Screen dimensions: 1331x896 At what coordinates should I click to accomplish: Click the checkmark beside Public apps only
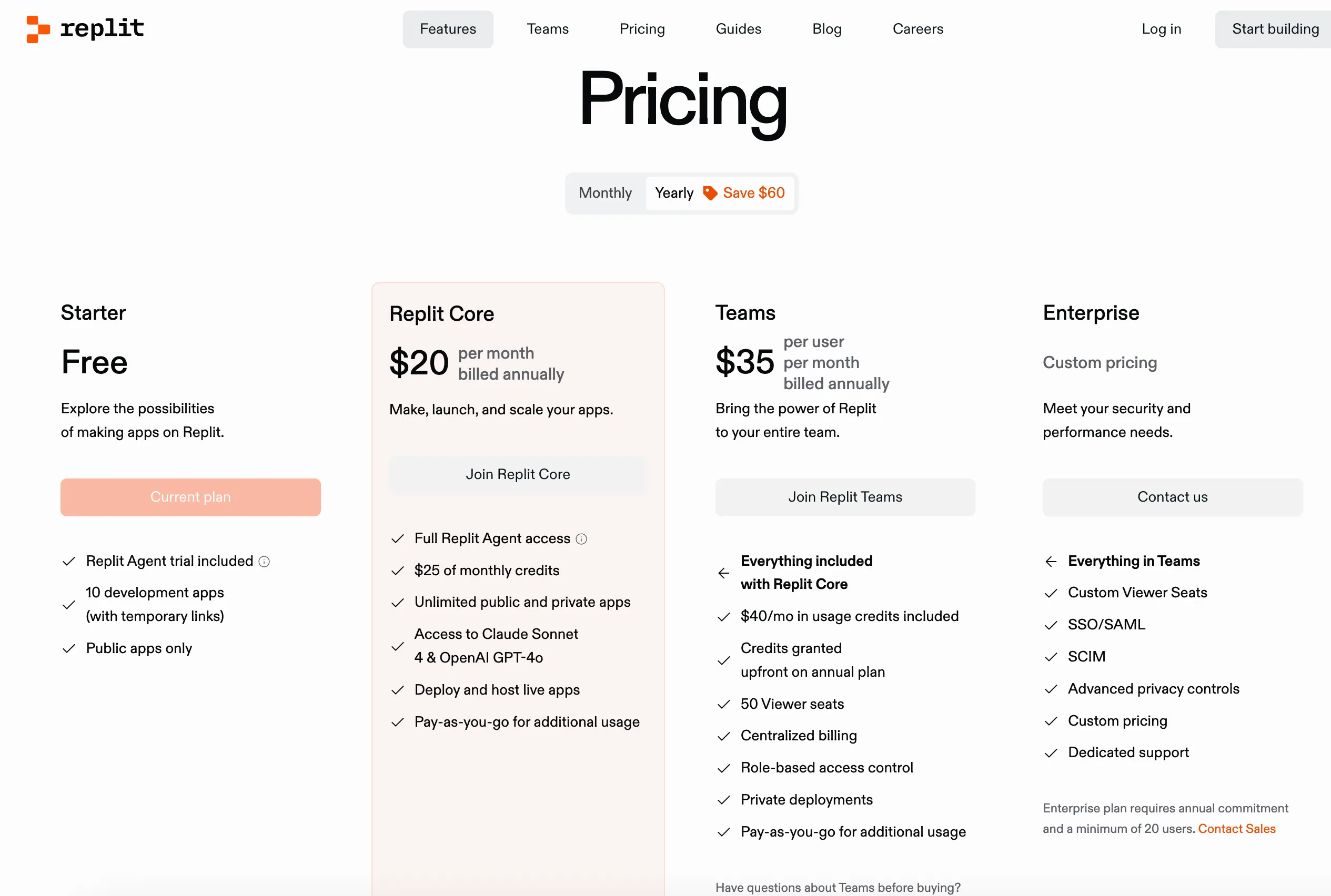[x=68, y=648]
